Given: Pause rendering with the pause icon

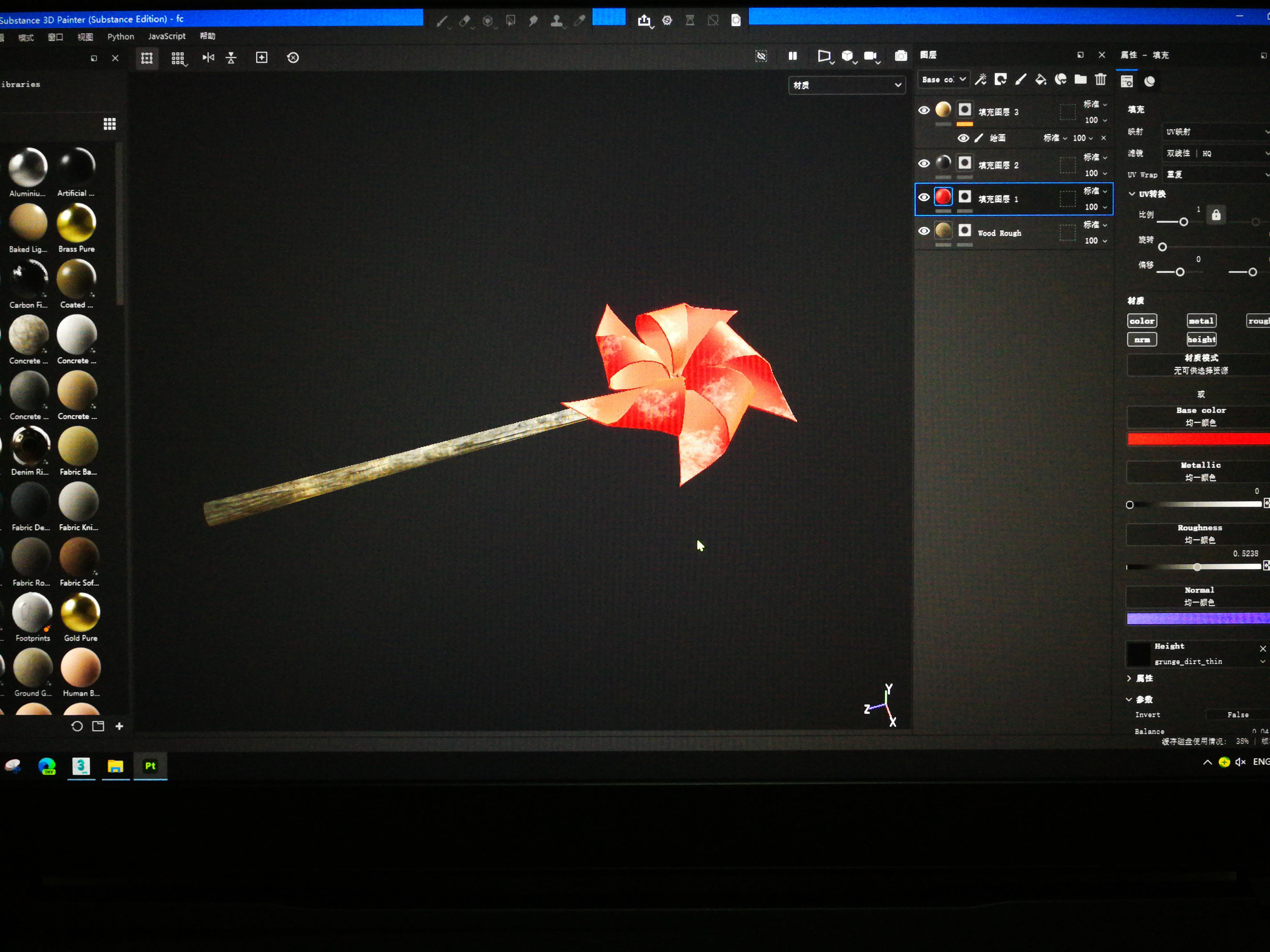Looking at the screenshot, I should click(792, 56).
